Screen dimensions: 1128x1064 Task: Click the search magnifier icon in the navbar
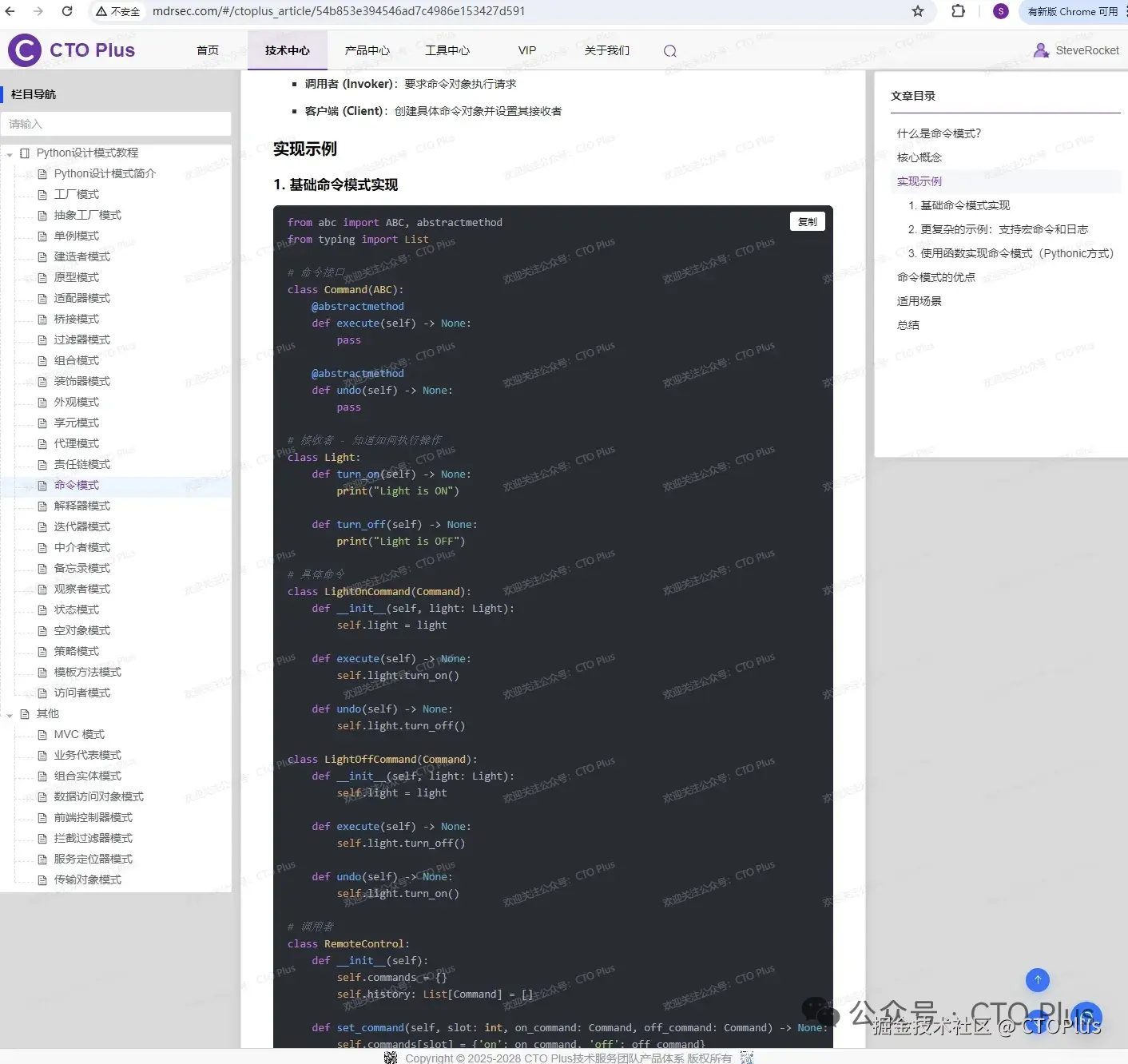pos(669,50)
